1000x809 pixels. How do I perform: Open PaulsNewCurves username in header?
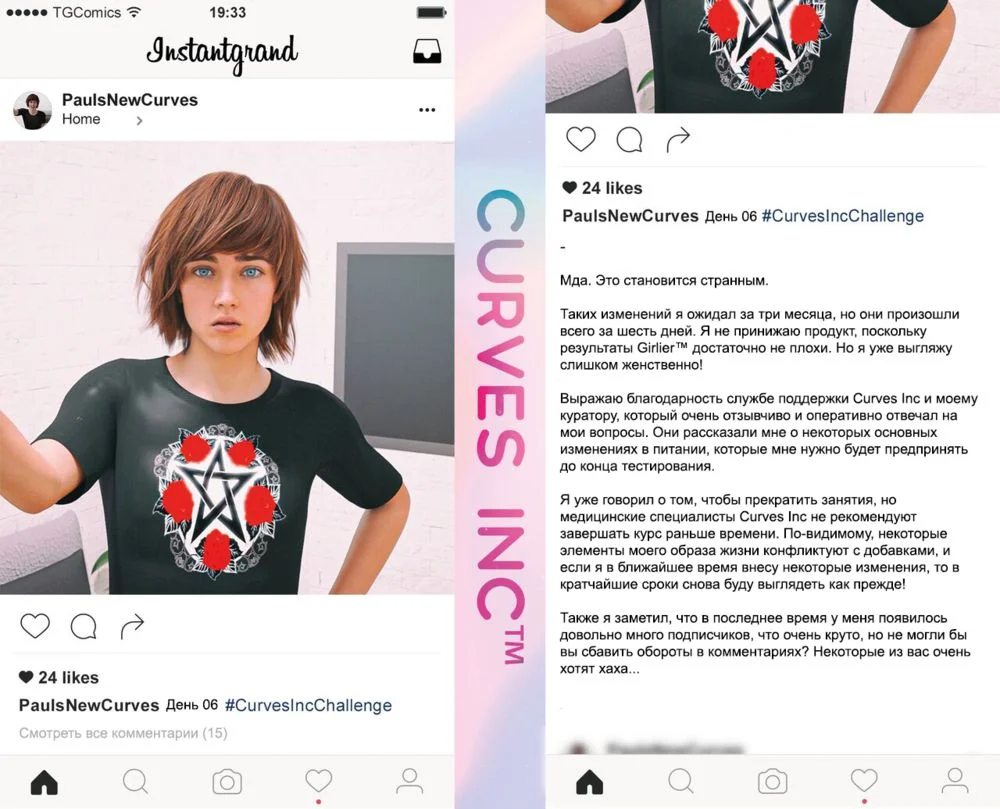129,100
